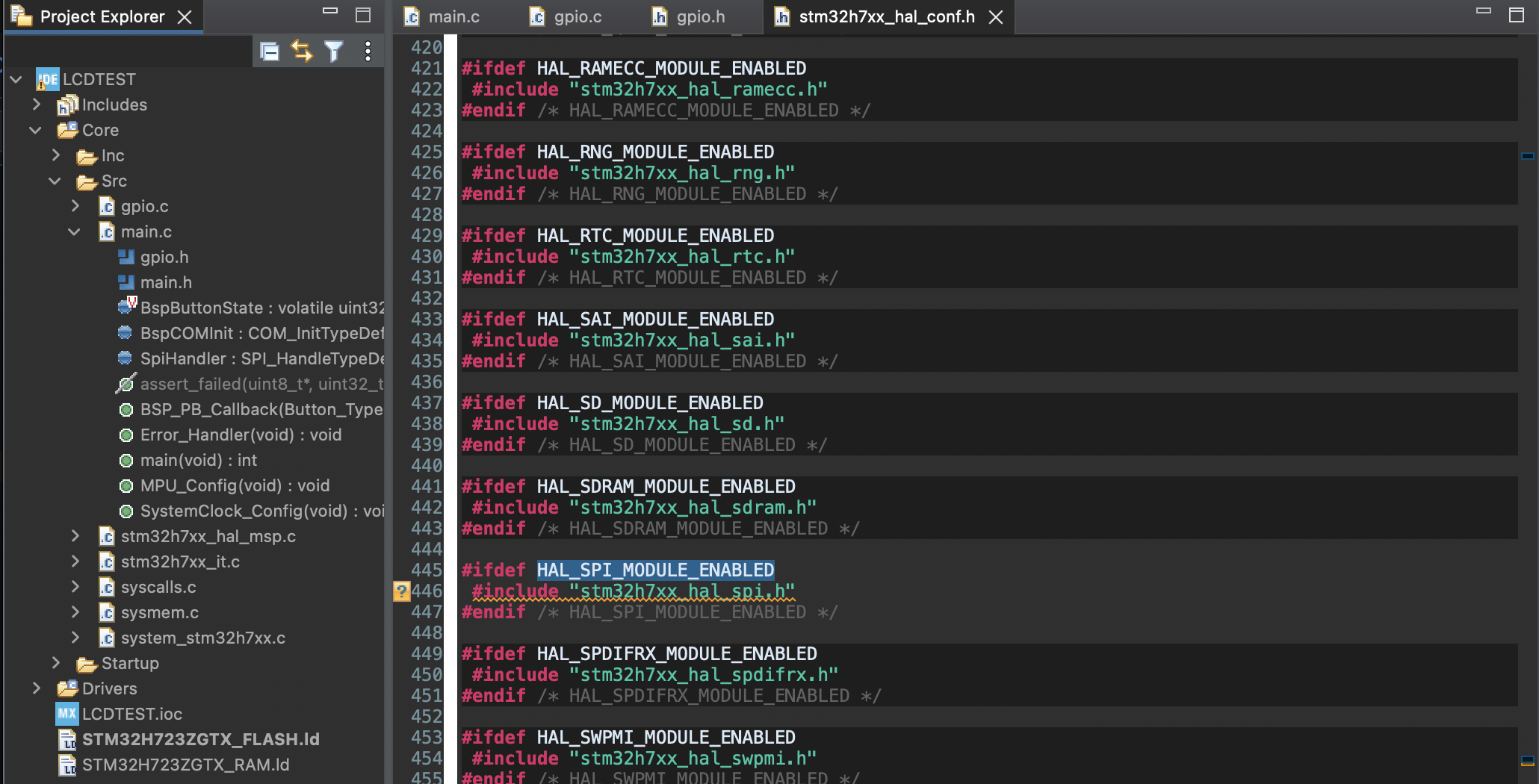Minimize the Project Explorer panel
Viewport: 1539px width, 784px height.
[x=330, y=12]
